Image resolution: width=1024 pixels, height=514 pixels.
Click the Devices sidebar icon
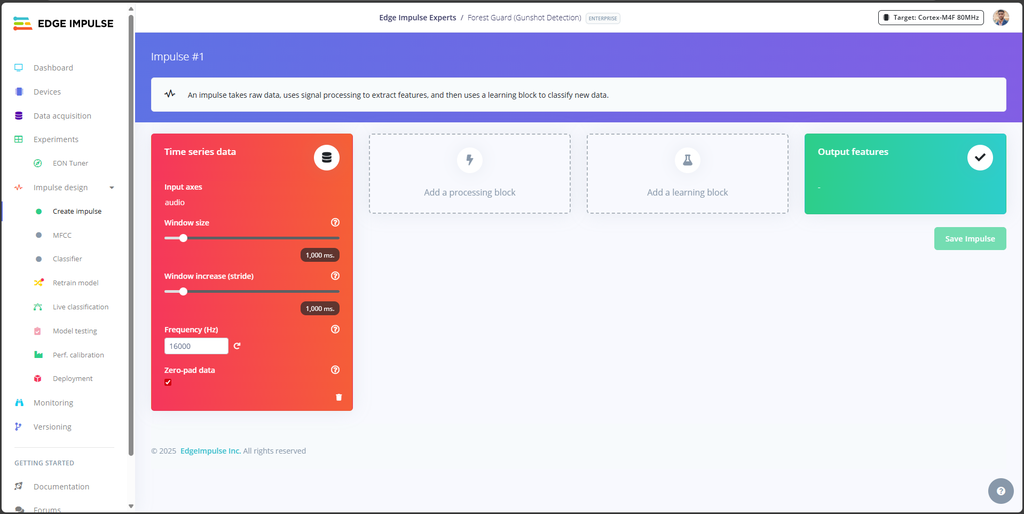pos(19,92)
